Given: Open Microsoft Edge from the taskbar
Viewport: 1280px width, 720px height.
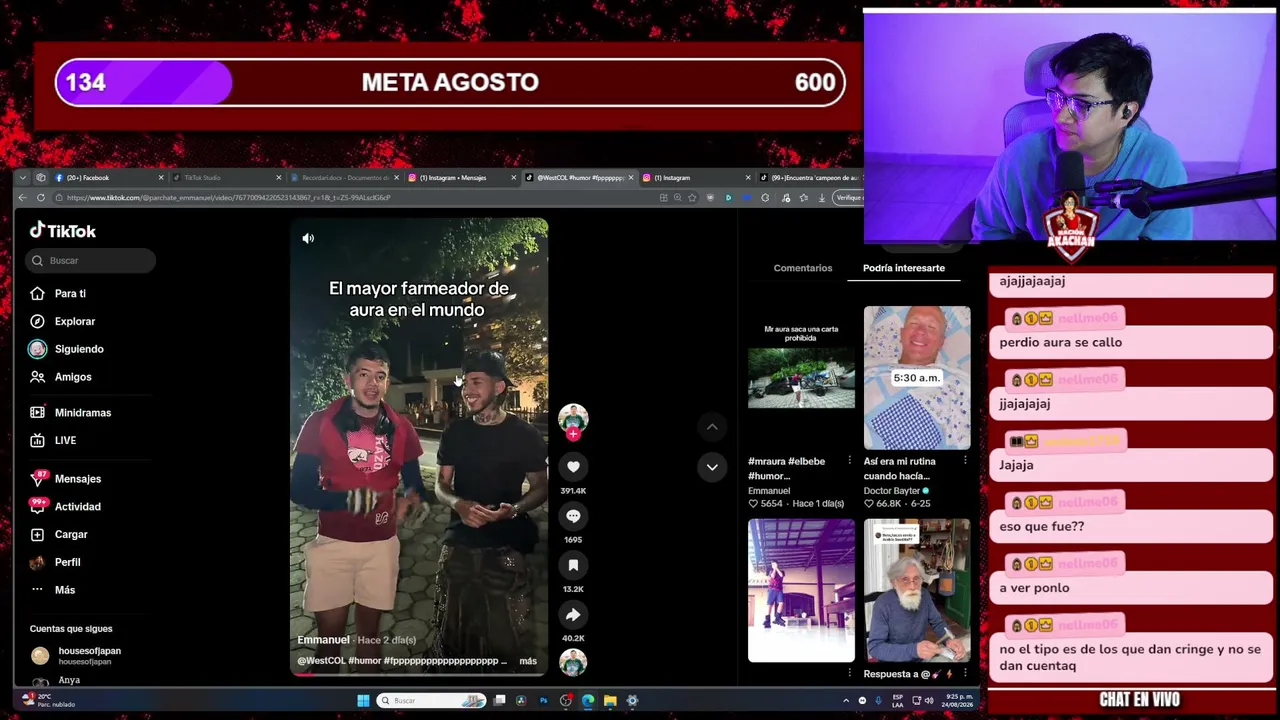Looking at the screenshot, I should tap(588, 701).
